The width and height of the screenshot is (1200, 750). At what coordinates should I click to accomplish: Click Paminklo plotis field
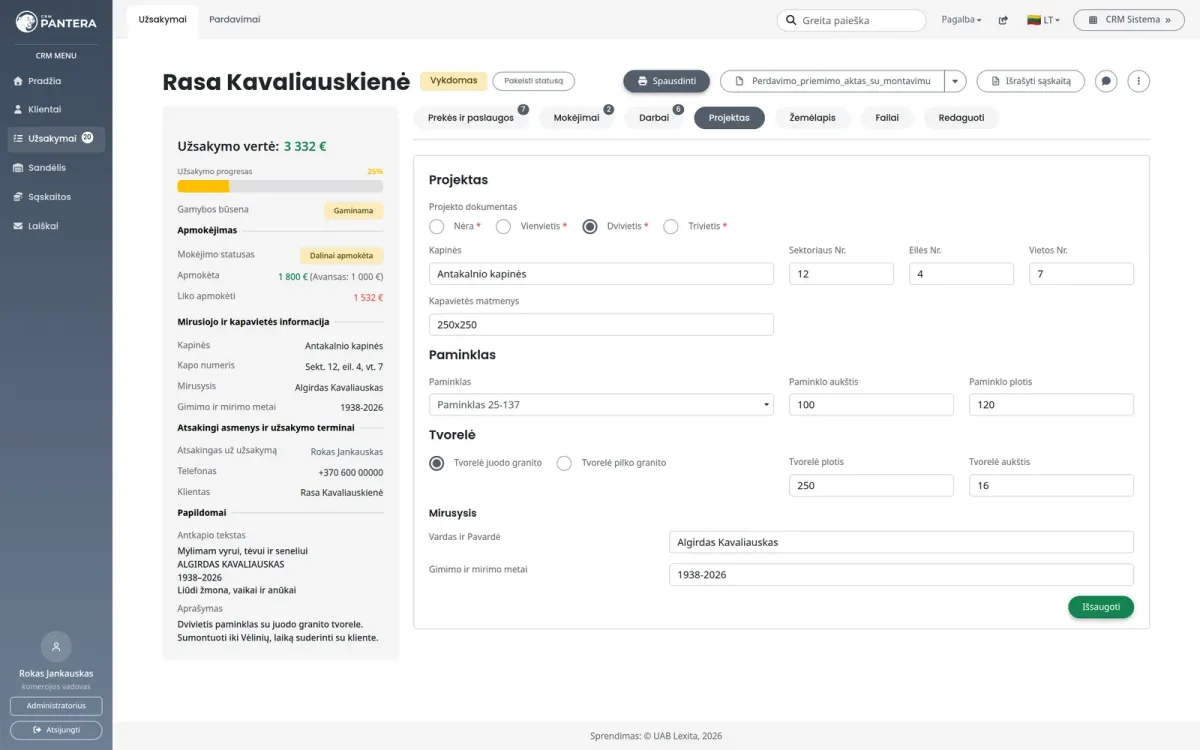pyautogui.click(x=1051, y=405)
